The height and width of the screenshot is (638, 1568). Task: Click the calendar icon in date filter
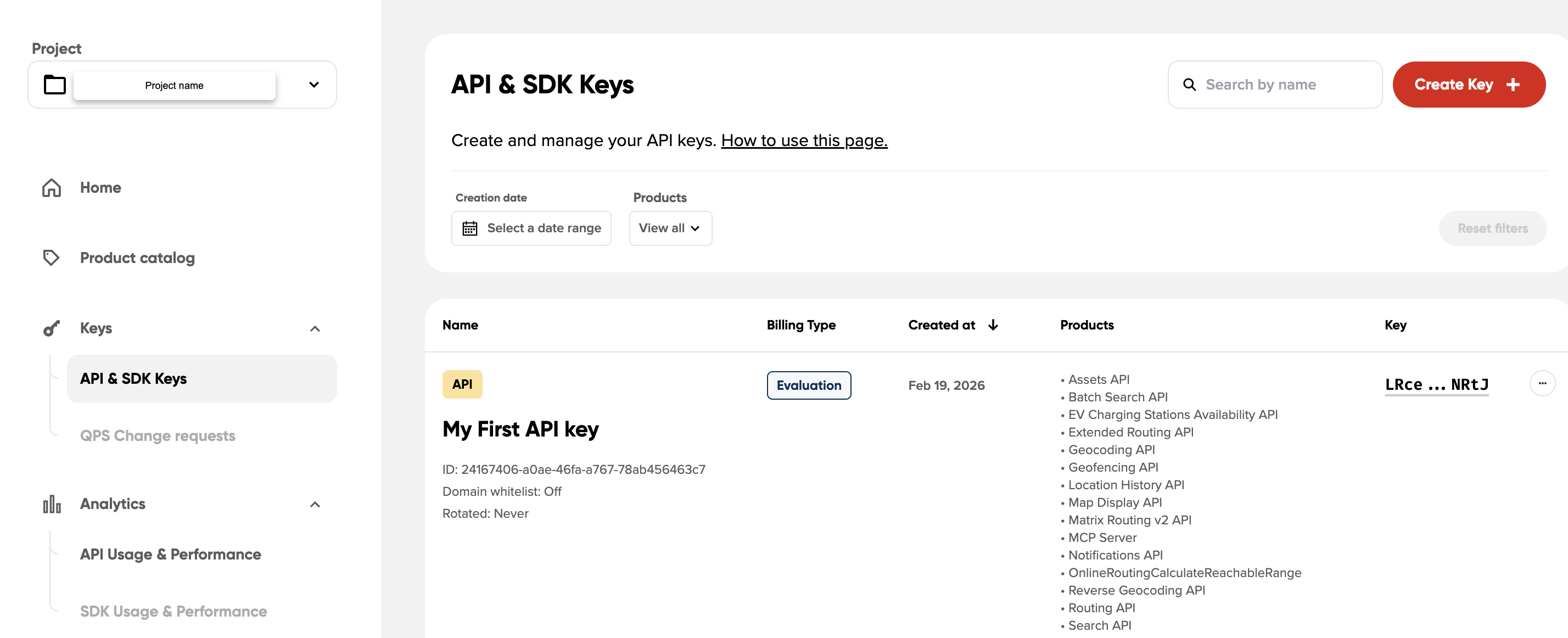pos(470,228)
